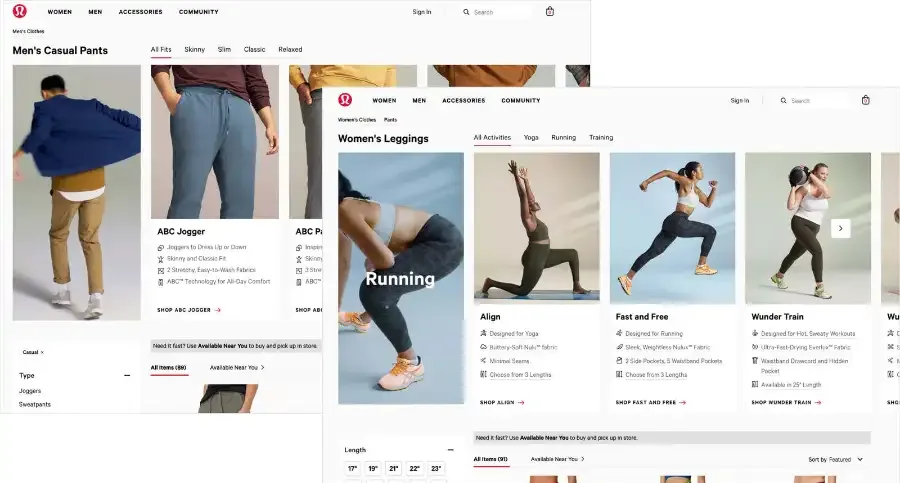Click Sign In on Women's Leggings page
The height and width of the screenshot is (483, 900).
(x=740, y=101)
